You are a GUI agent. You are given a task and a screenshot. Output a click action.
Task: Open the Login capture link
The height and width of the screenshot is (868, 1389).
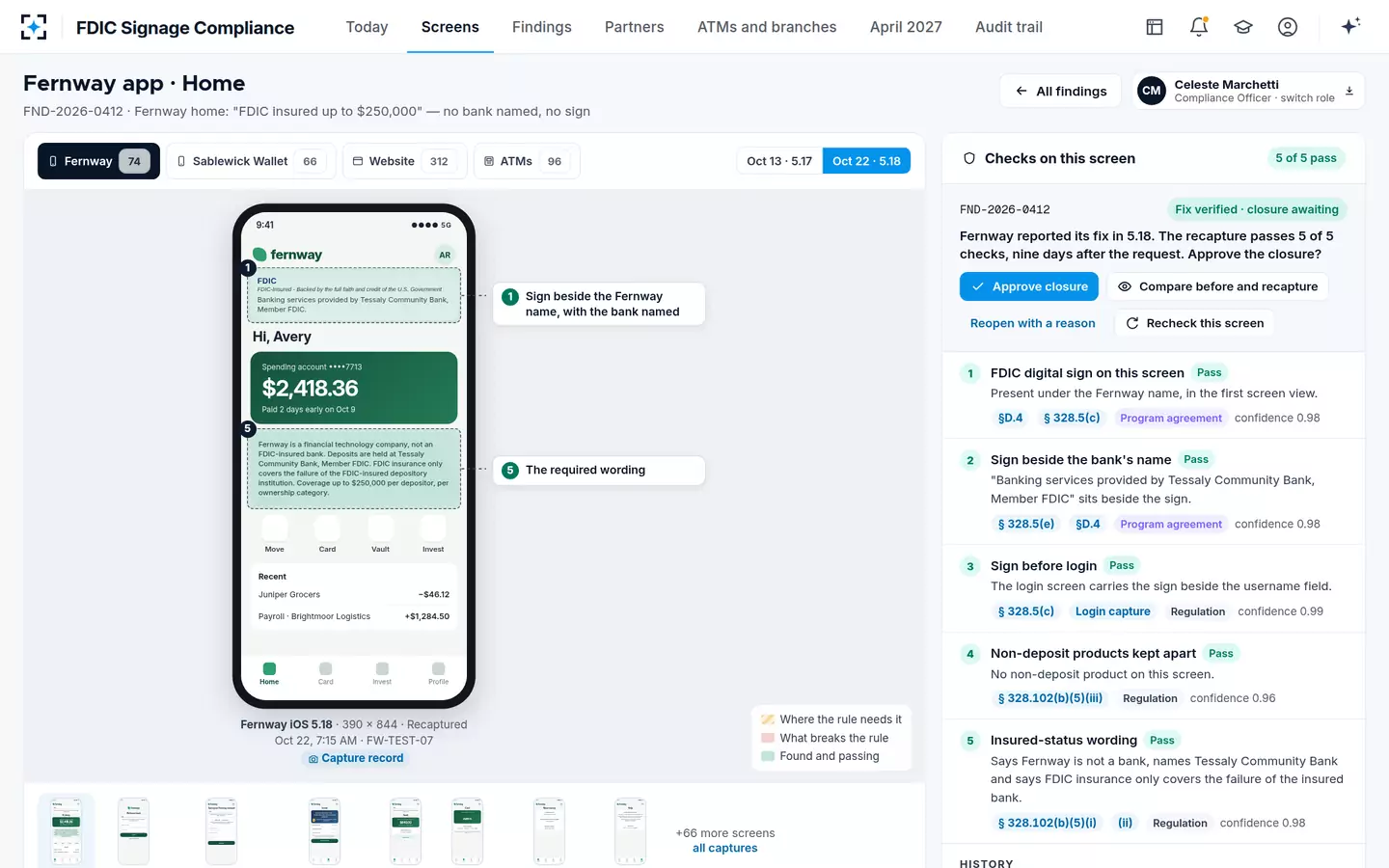(x=1113, y=611)
